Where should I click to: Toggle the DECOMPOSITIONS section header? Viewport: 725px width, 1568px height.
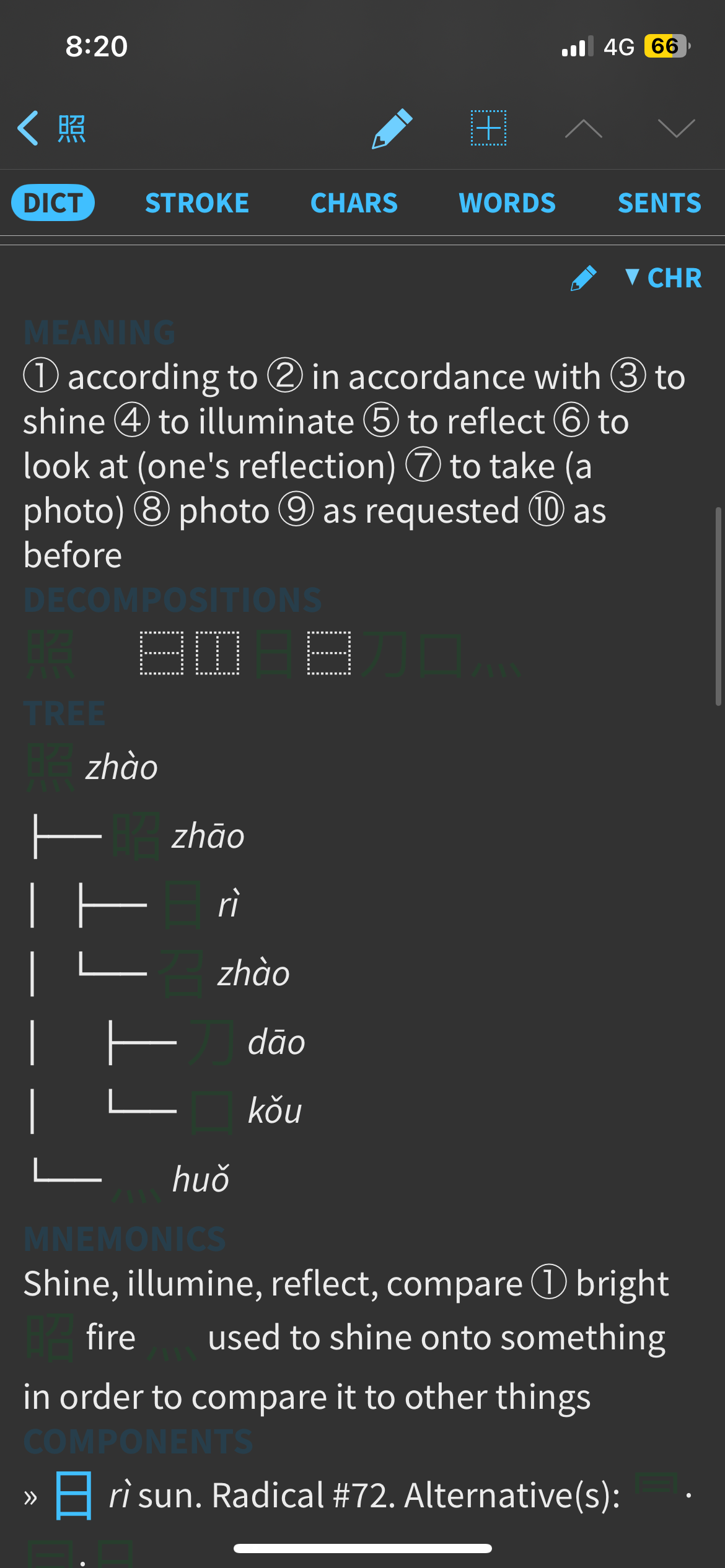click(x=173, y=600)
